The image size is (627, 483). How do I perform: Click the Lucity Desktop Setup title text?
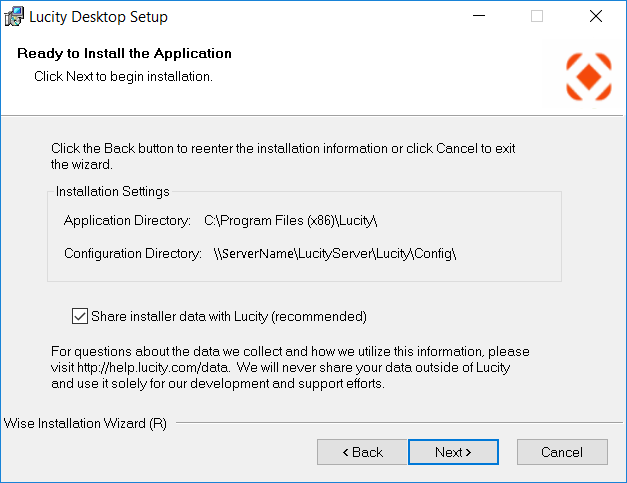(x=98, y=17)
